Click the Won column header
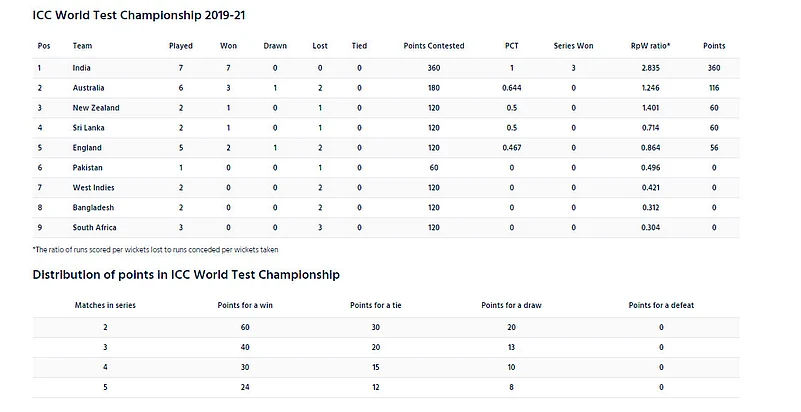This screenshot has width=801, height=412. [228, 46]
